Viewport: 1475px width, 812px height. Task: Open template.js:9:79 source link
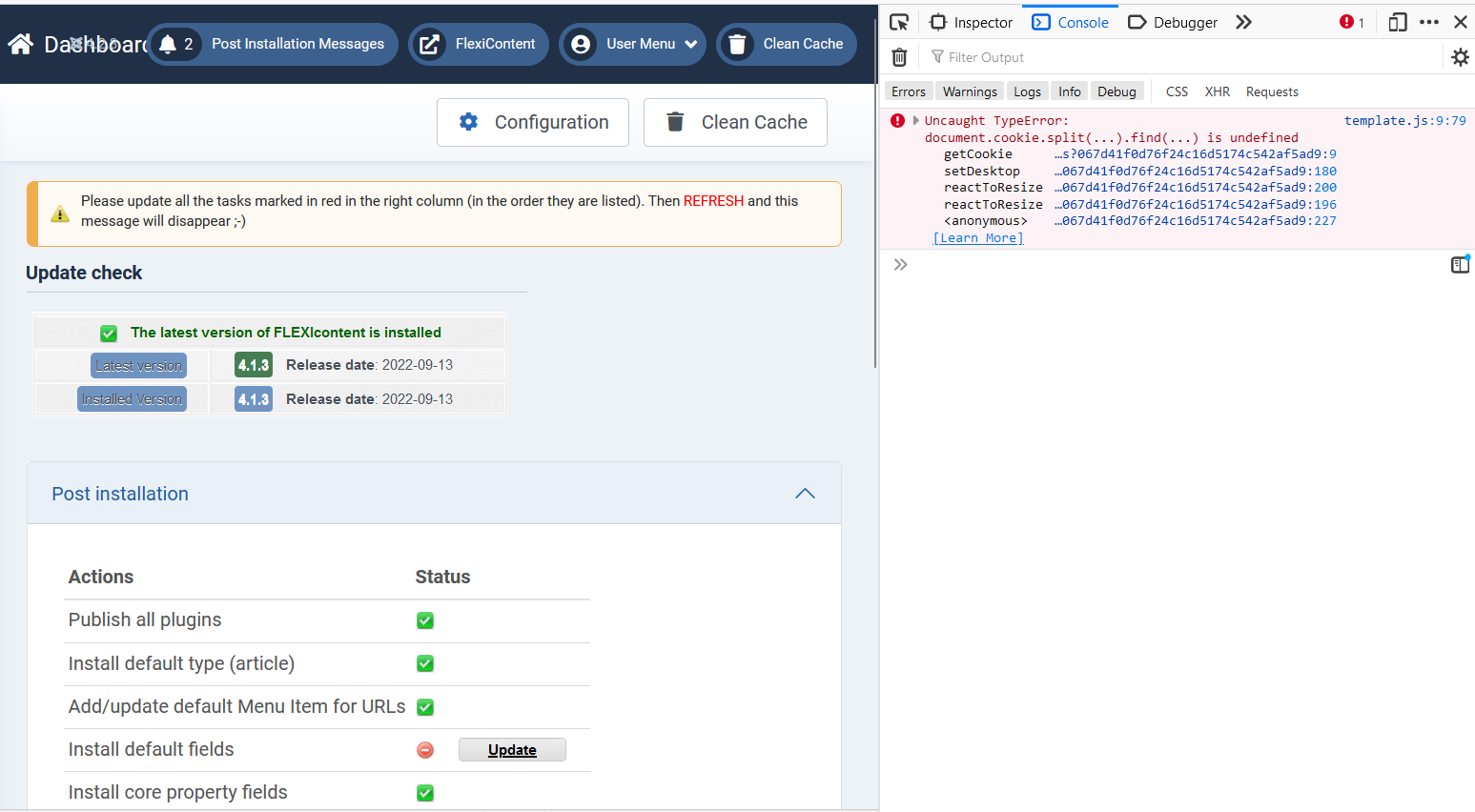(x=1405, y=120)
